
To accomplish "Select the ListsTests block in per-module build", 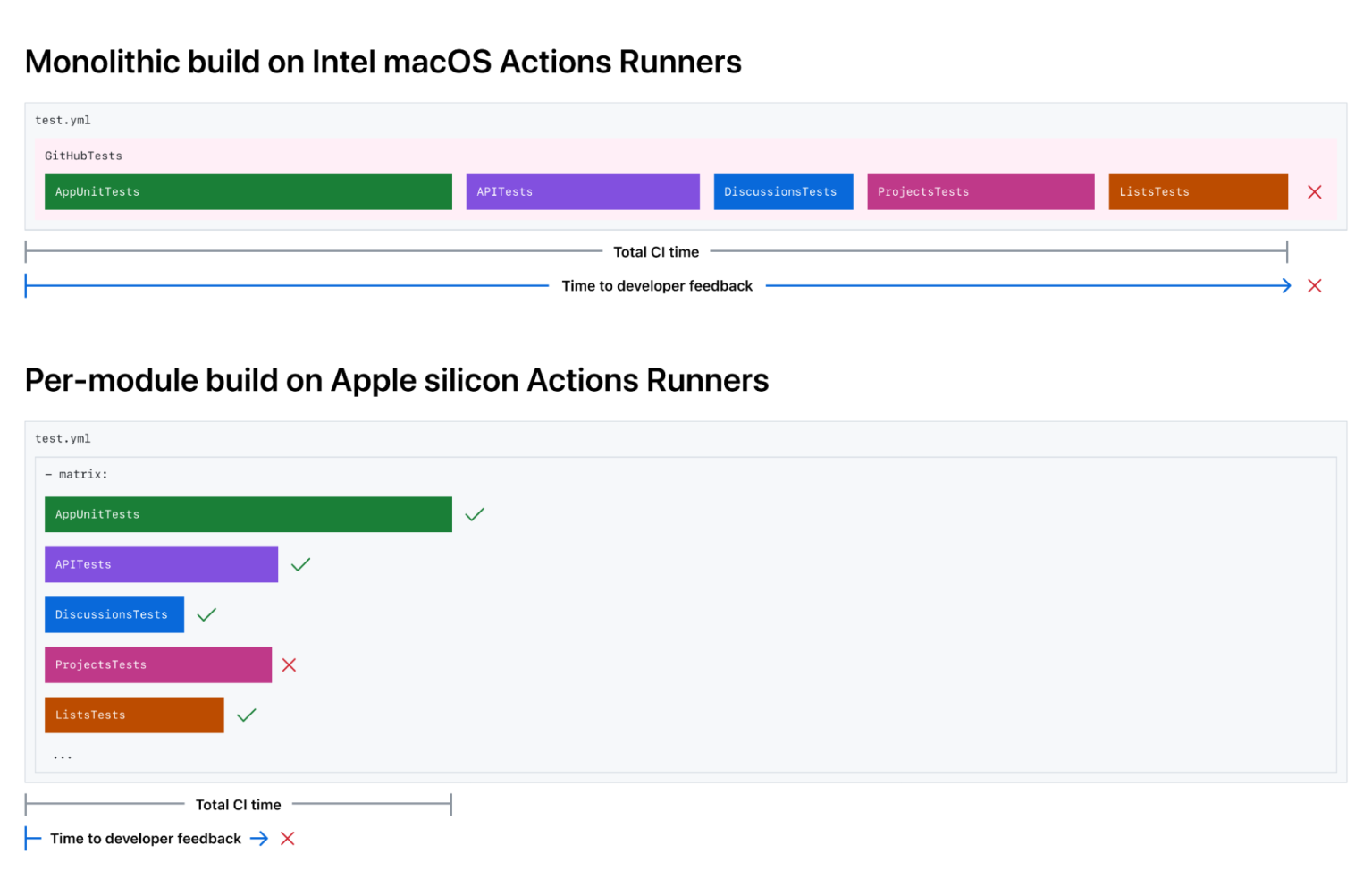I will click(x=134, y=715).
